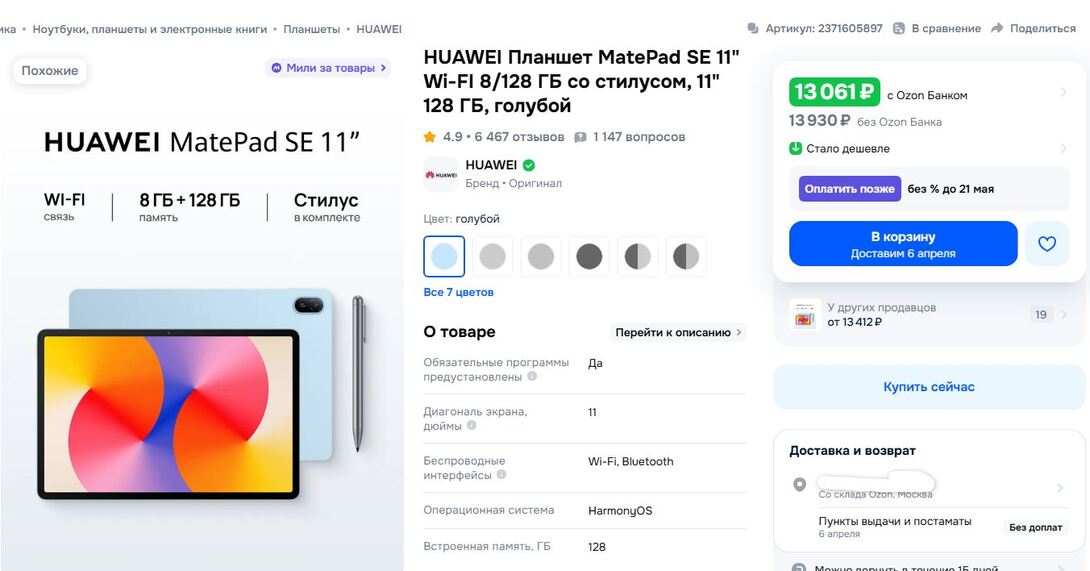
Task: Open the Планшеты breadcrumb category
Action: (311, 29)
